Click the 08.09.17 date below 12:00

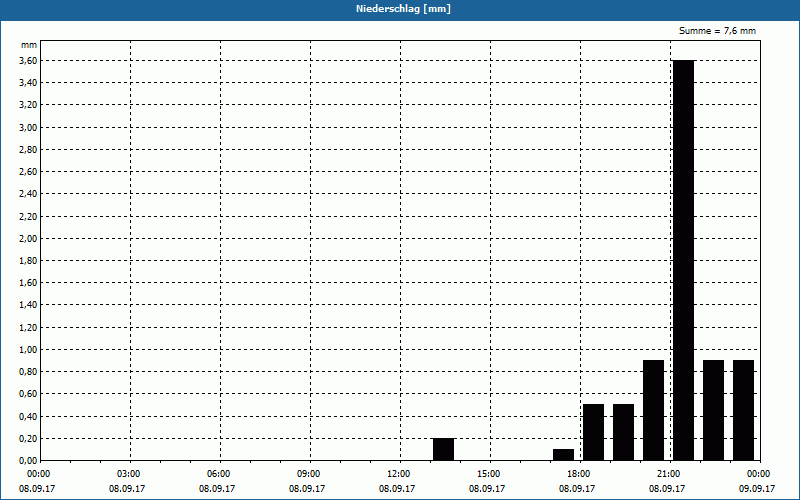397,489
